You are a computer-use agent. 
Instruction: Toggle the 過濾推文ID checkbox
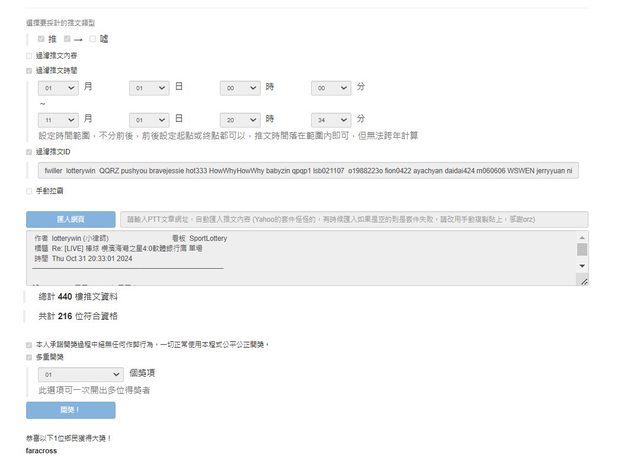(30, 152)
